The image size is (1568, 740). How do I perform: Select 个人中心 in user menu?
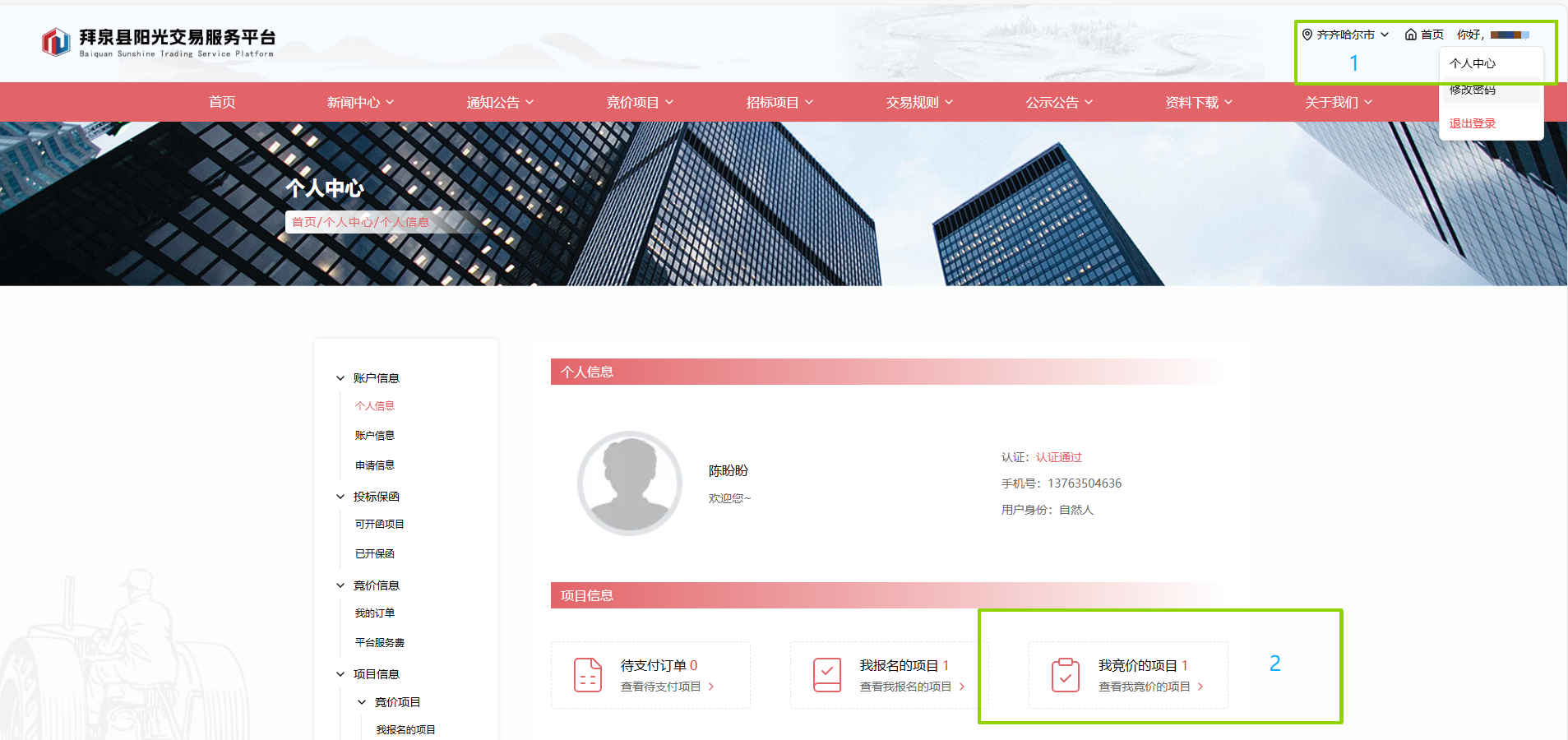click(1472, 63)
